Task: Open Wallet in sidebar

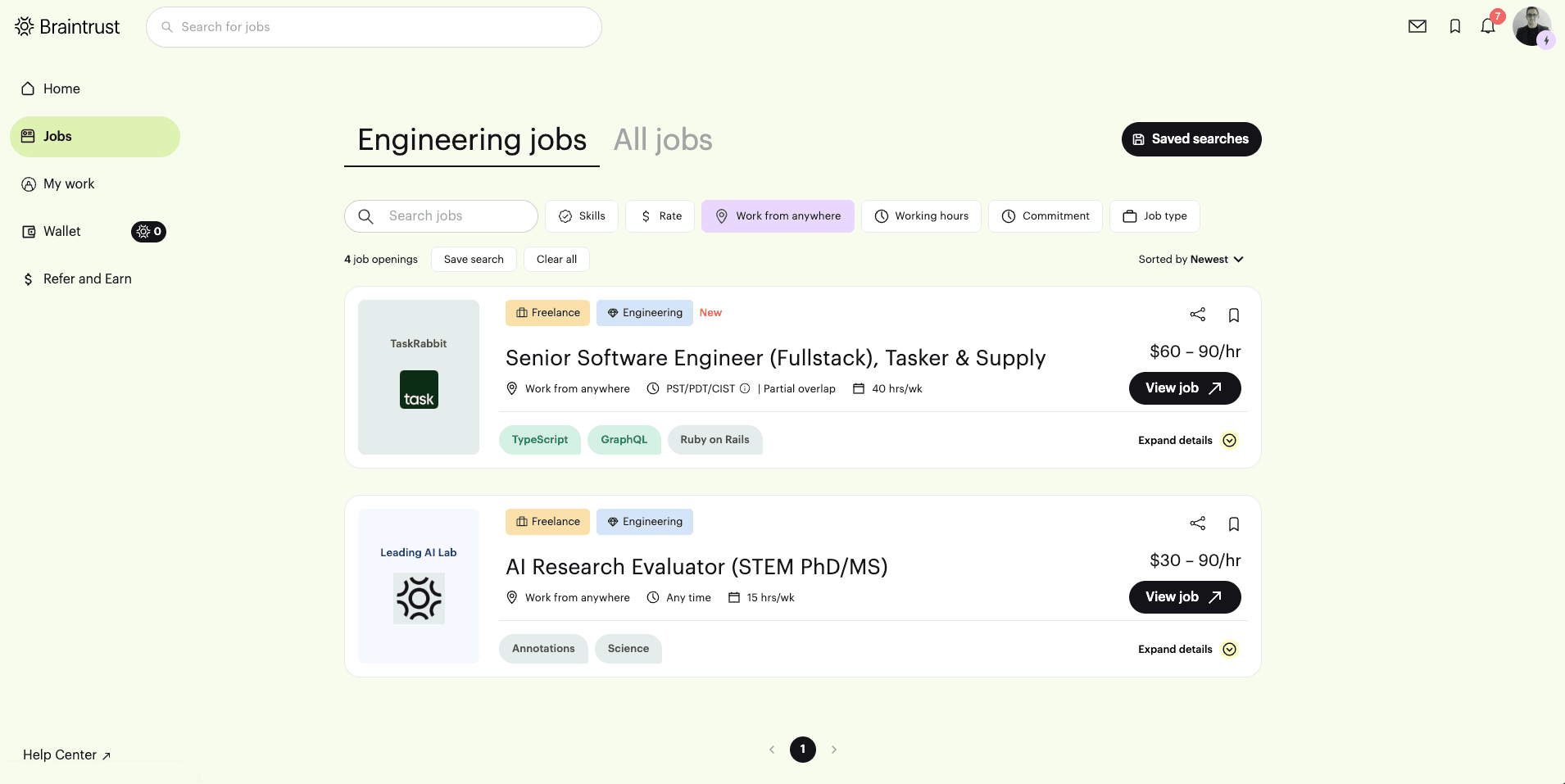Action: point(62,231)
